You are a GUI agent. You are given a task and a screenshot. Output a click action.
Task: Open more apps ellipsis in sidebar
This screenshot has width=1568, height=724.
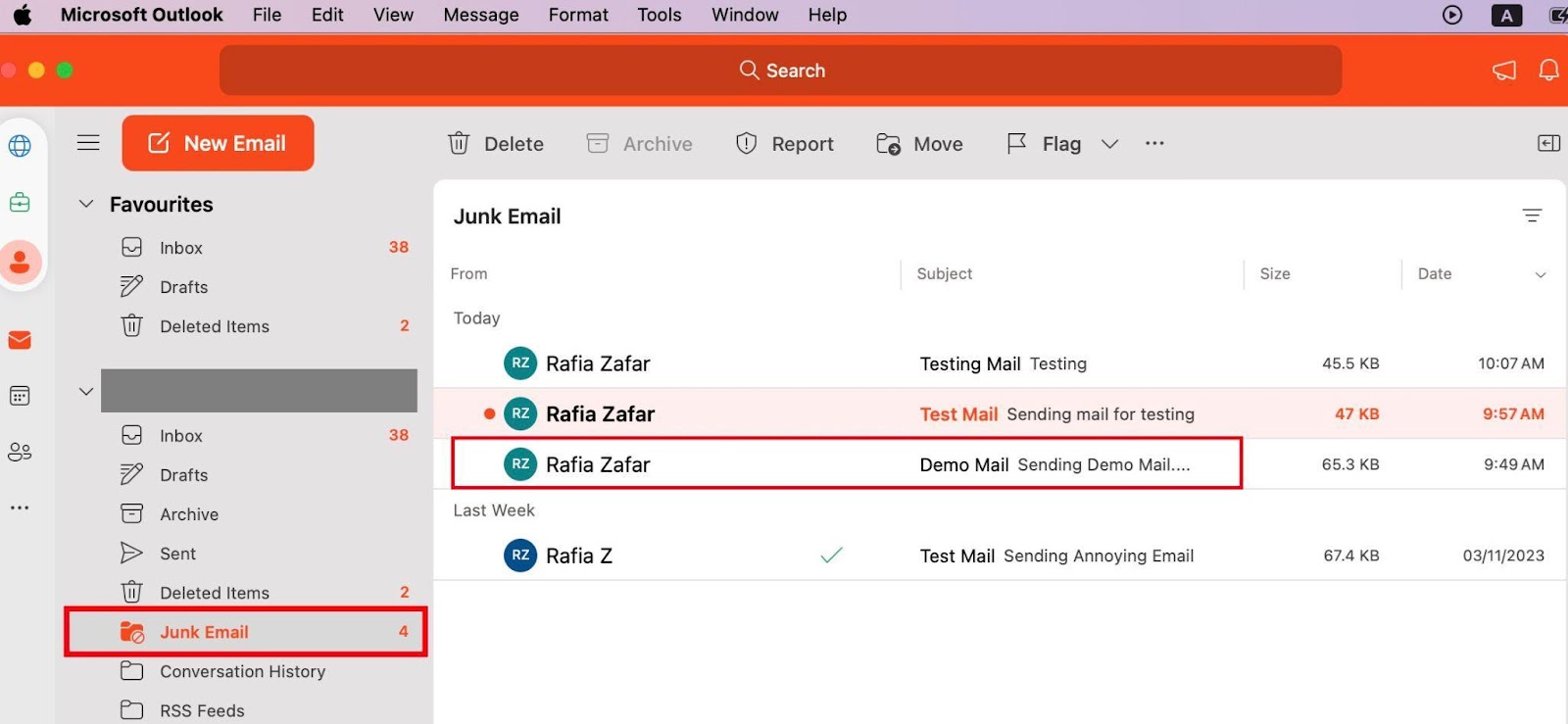coord(20,507)
